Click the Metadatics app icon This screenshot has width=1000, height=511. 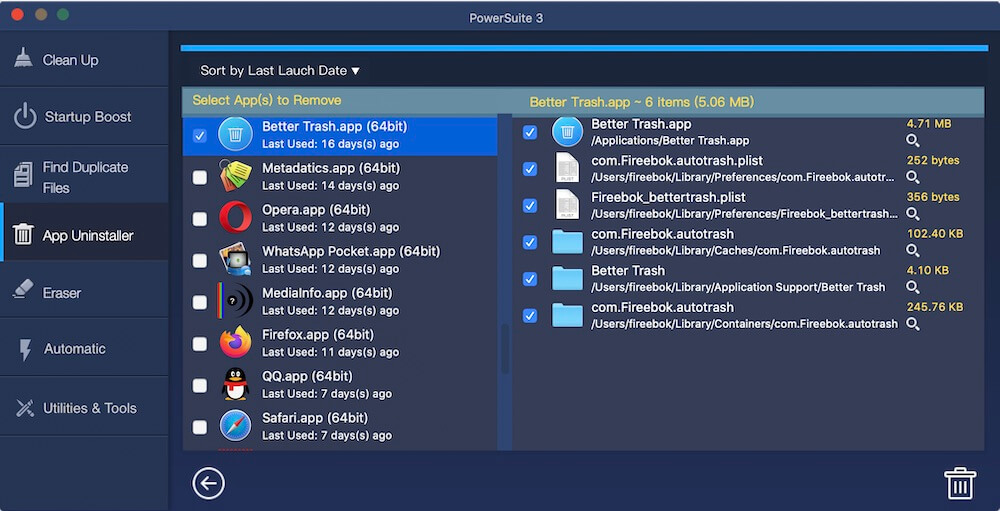(235, 176)
